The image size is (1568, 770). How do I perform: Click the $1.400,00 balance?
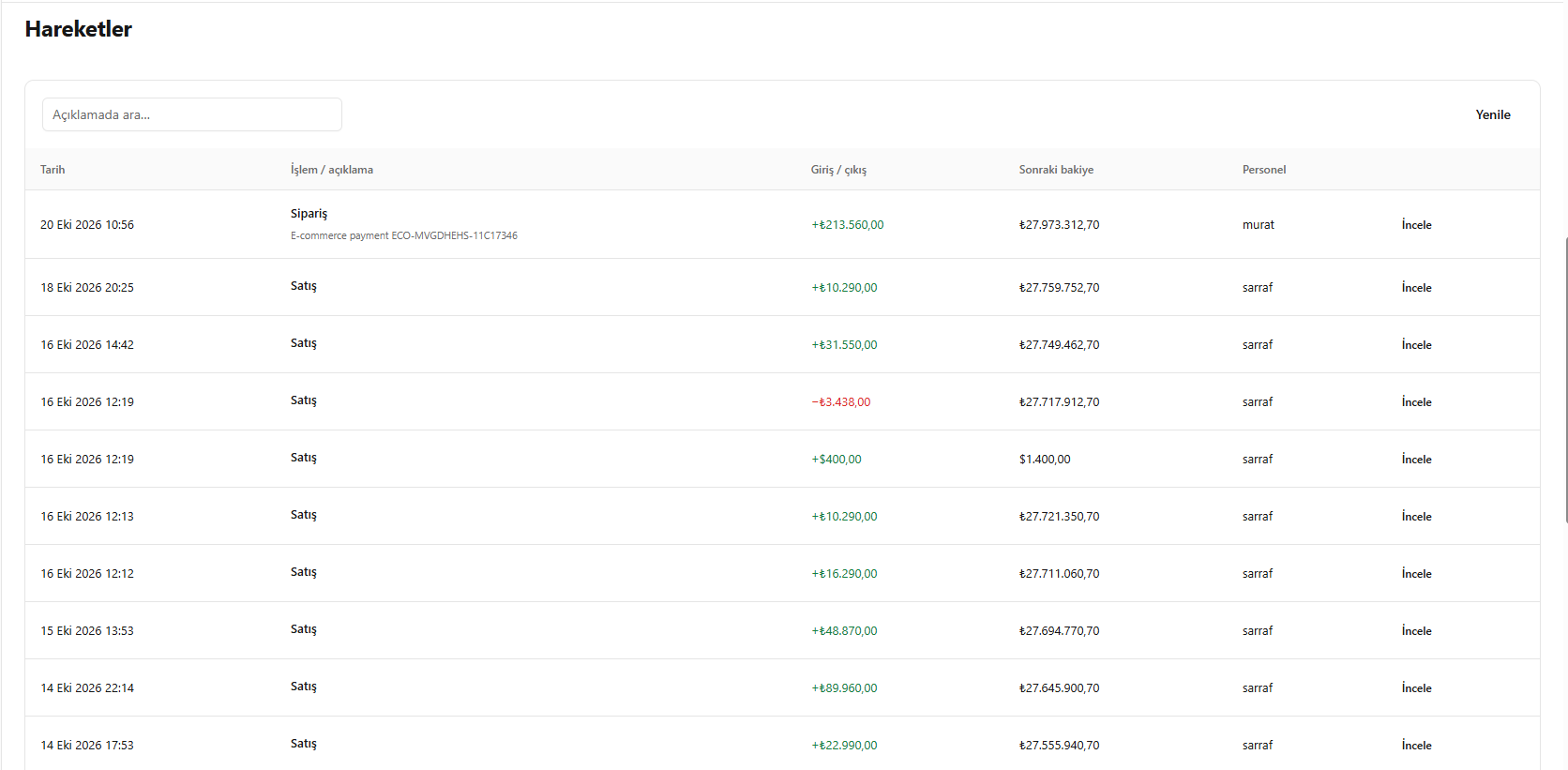1045,460
